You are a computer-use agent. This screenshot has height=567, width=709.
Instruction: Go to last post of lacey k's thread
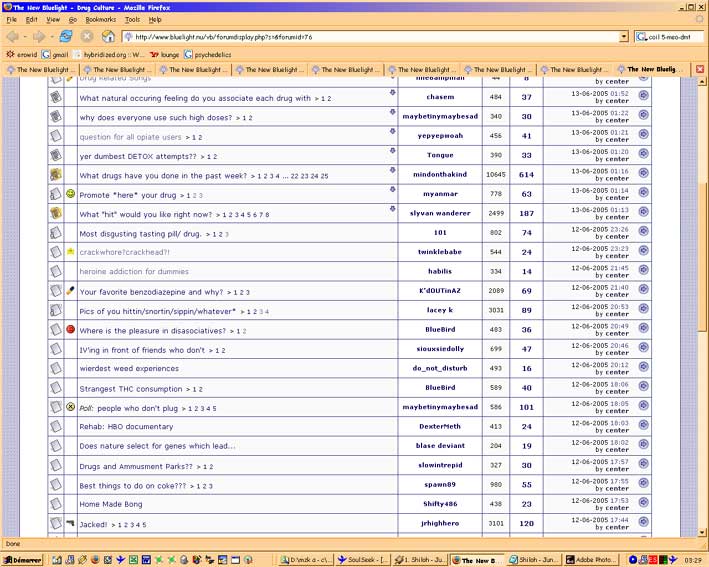pos(643,308)
